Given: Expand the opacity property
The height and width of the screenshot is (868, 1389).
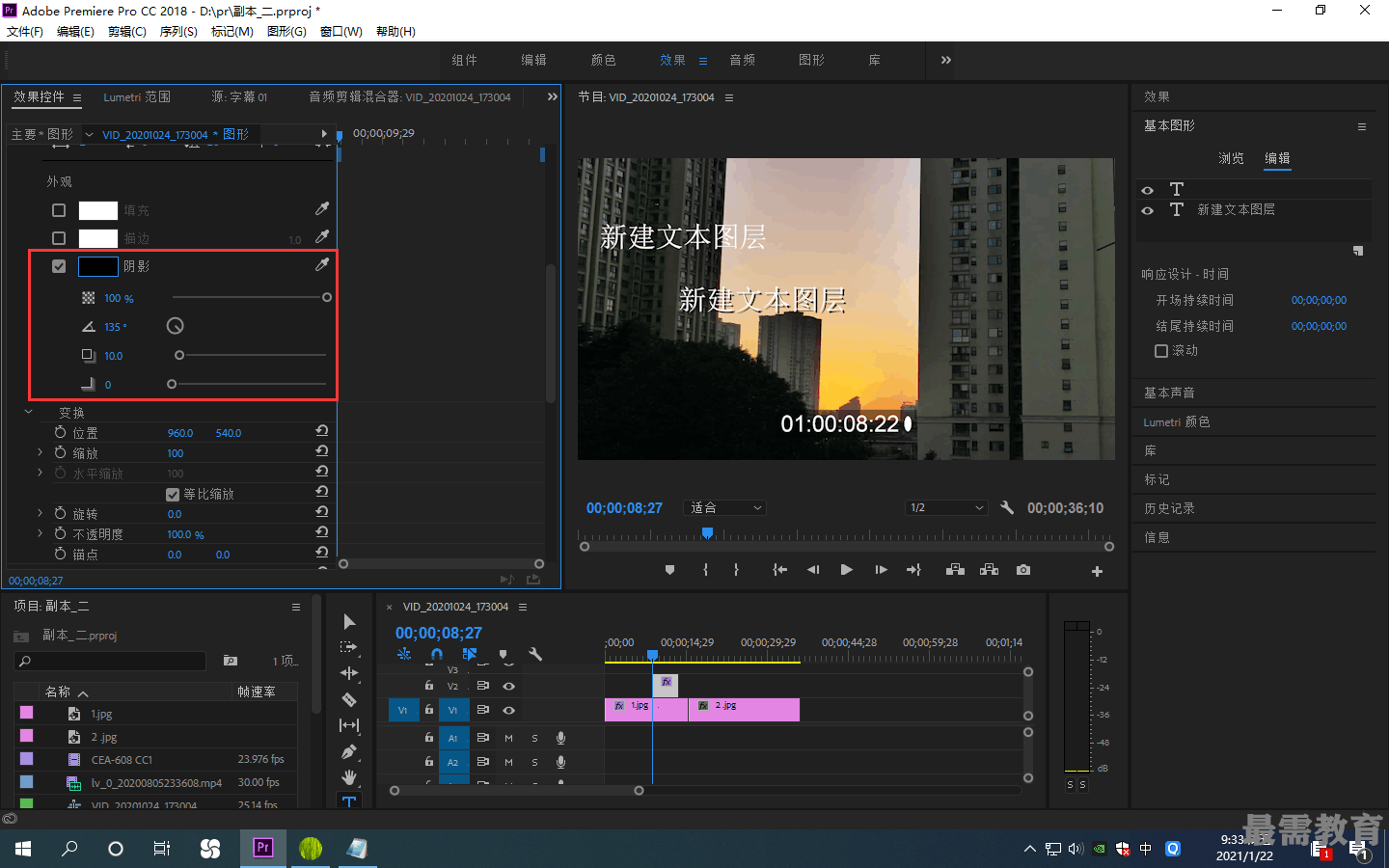Looking at the screenshot, I should tap(41, 533).
